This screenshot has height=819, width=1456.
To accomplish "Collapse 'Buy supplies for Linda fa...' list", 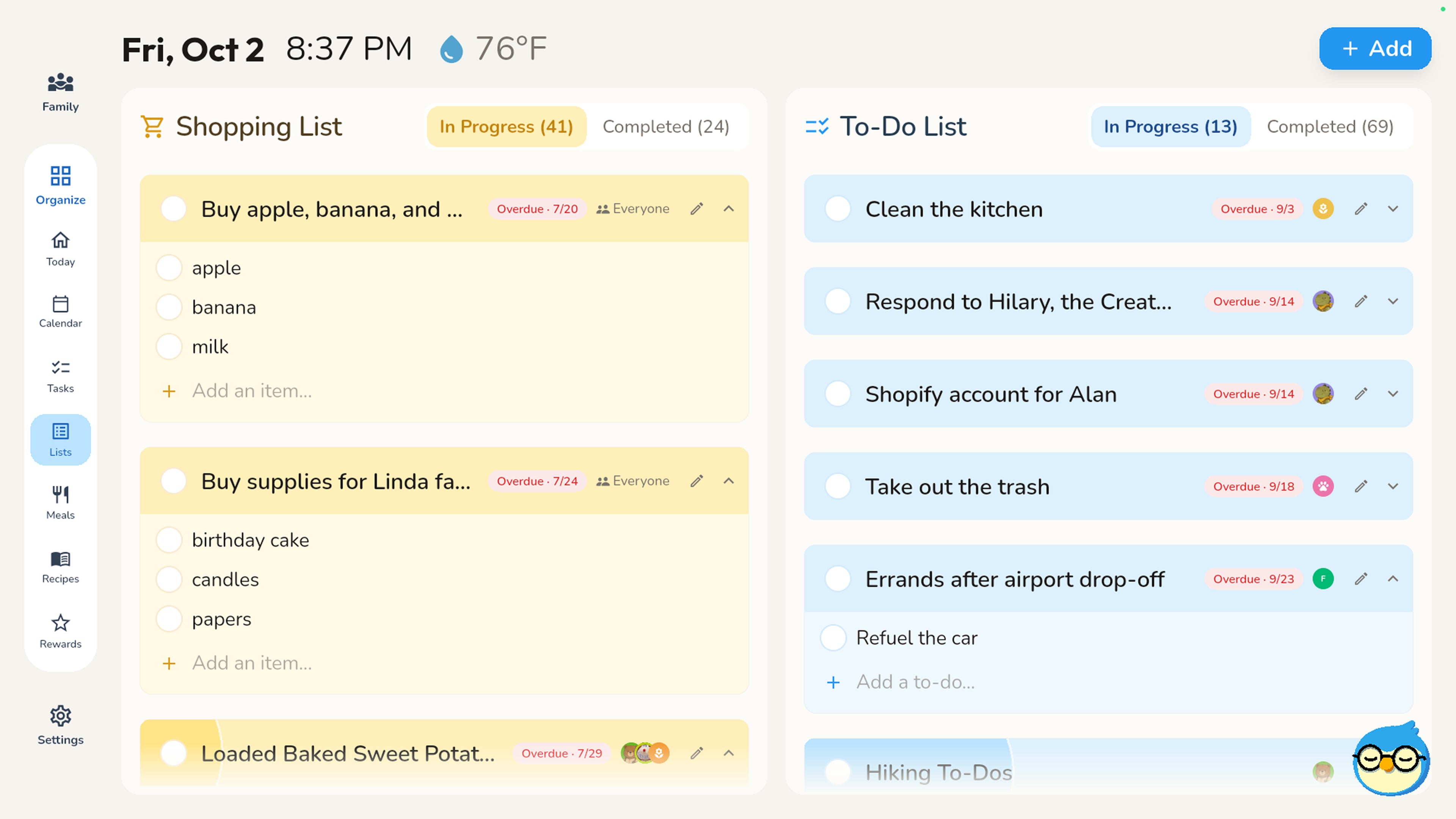I will 728,481.
